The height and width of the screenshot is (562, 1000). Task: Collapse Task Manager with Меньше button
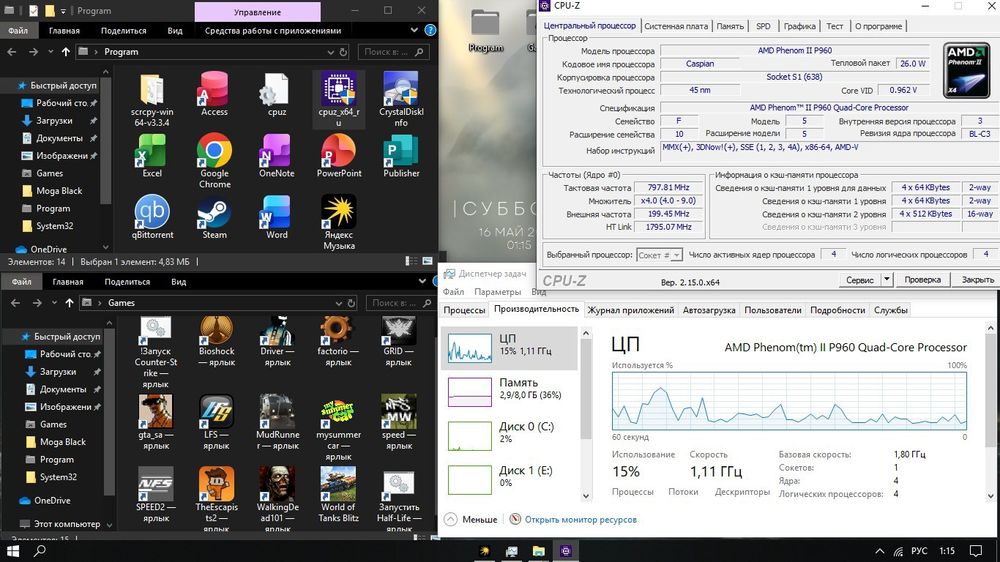(x=471, y=519)
